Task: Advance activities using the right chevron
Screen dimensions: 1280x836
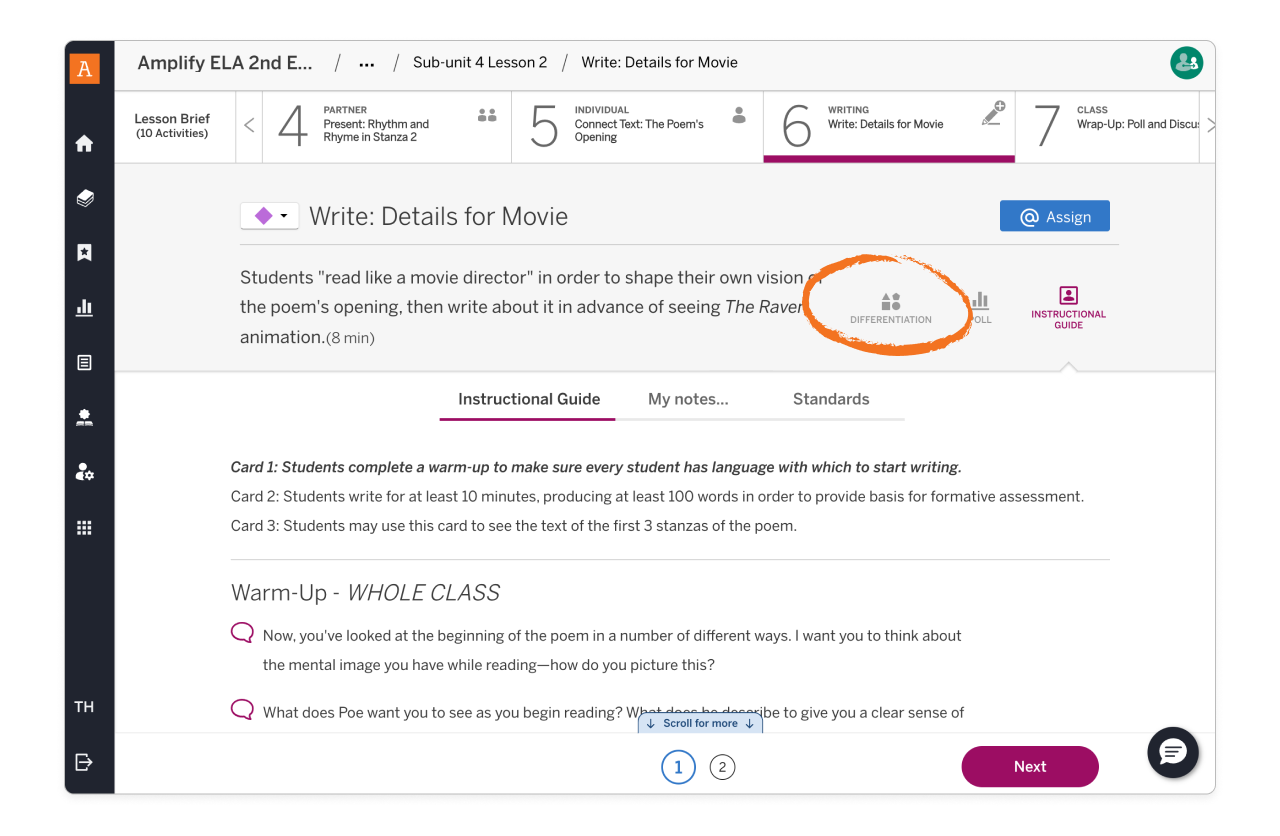Action: [1211, 127]
